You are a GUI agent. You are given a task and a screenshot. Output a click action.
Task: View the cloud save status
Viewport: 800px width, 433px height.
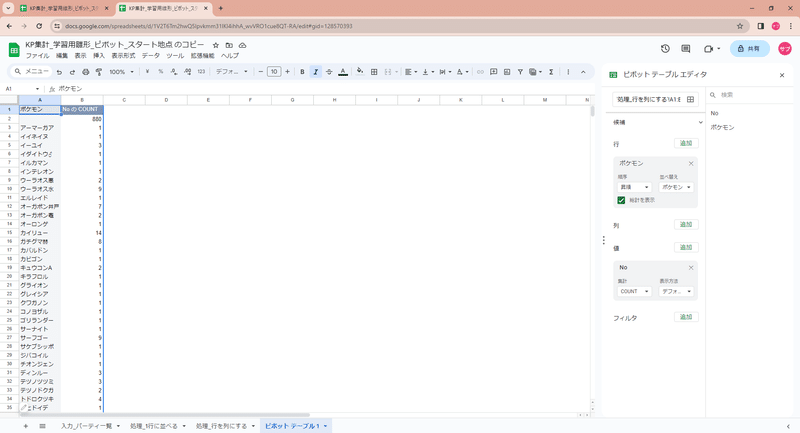click(242, 45)
